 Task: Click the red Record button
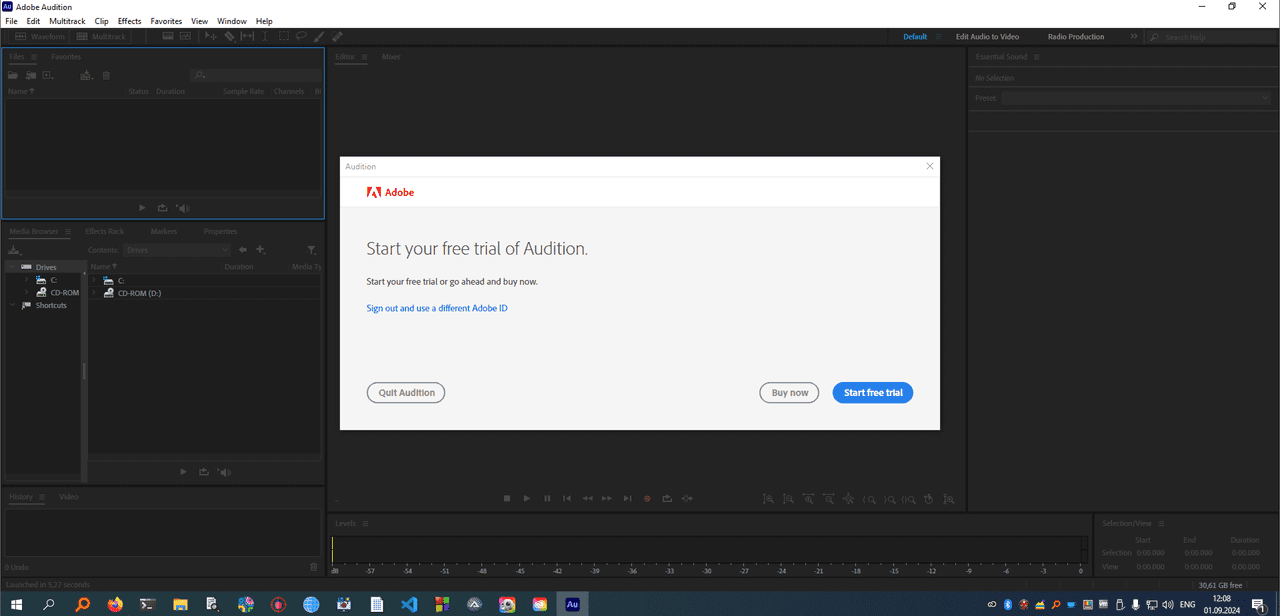(x=647, y=498)
